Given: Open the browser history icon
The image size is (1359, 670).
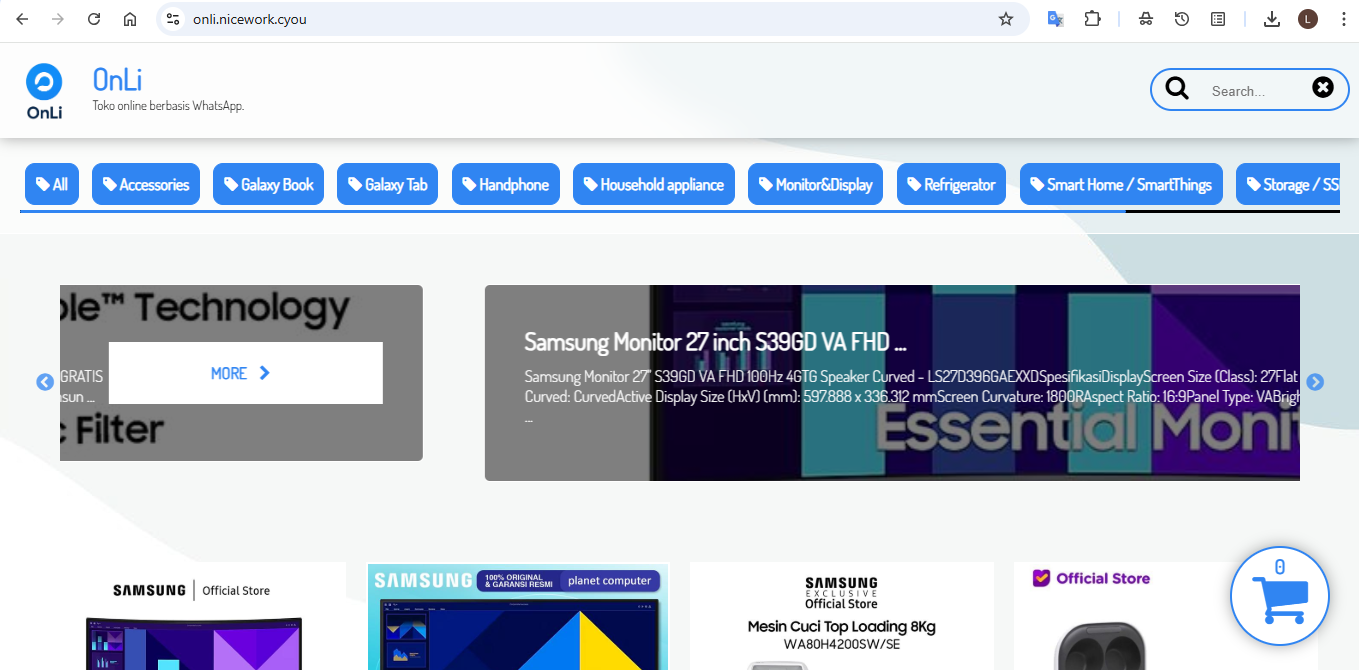Looking at the screenshot, I should click(x=1182, y=19).
